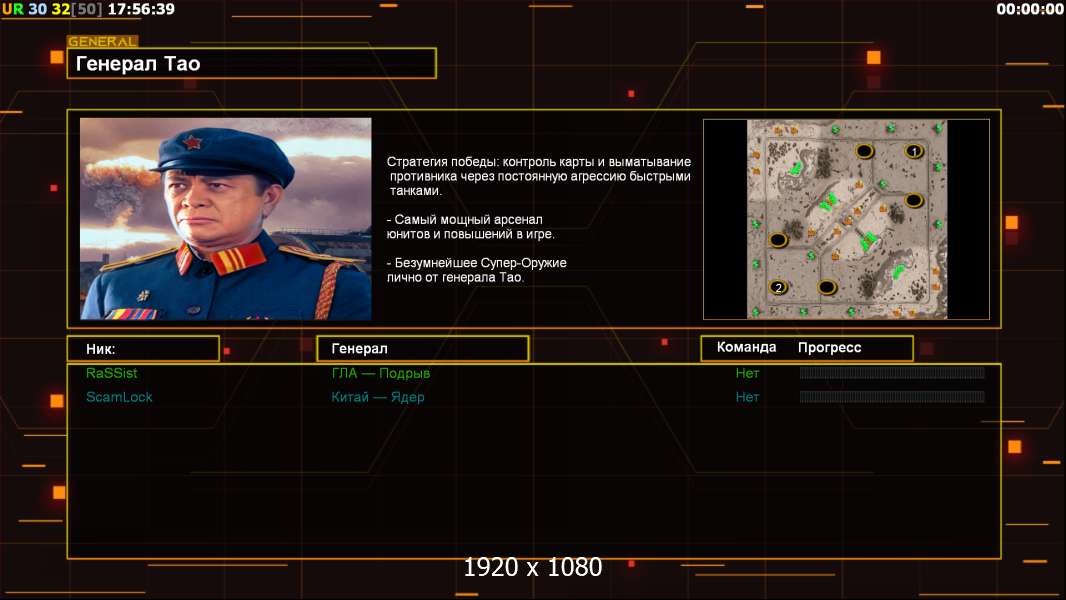
Task: Click the 'Генерал' column header
Action: point(422,349)
